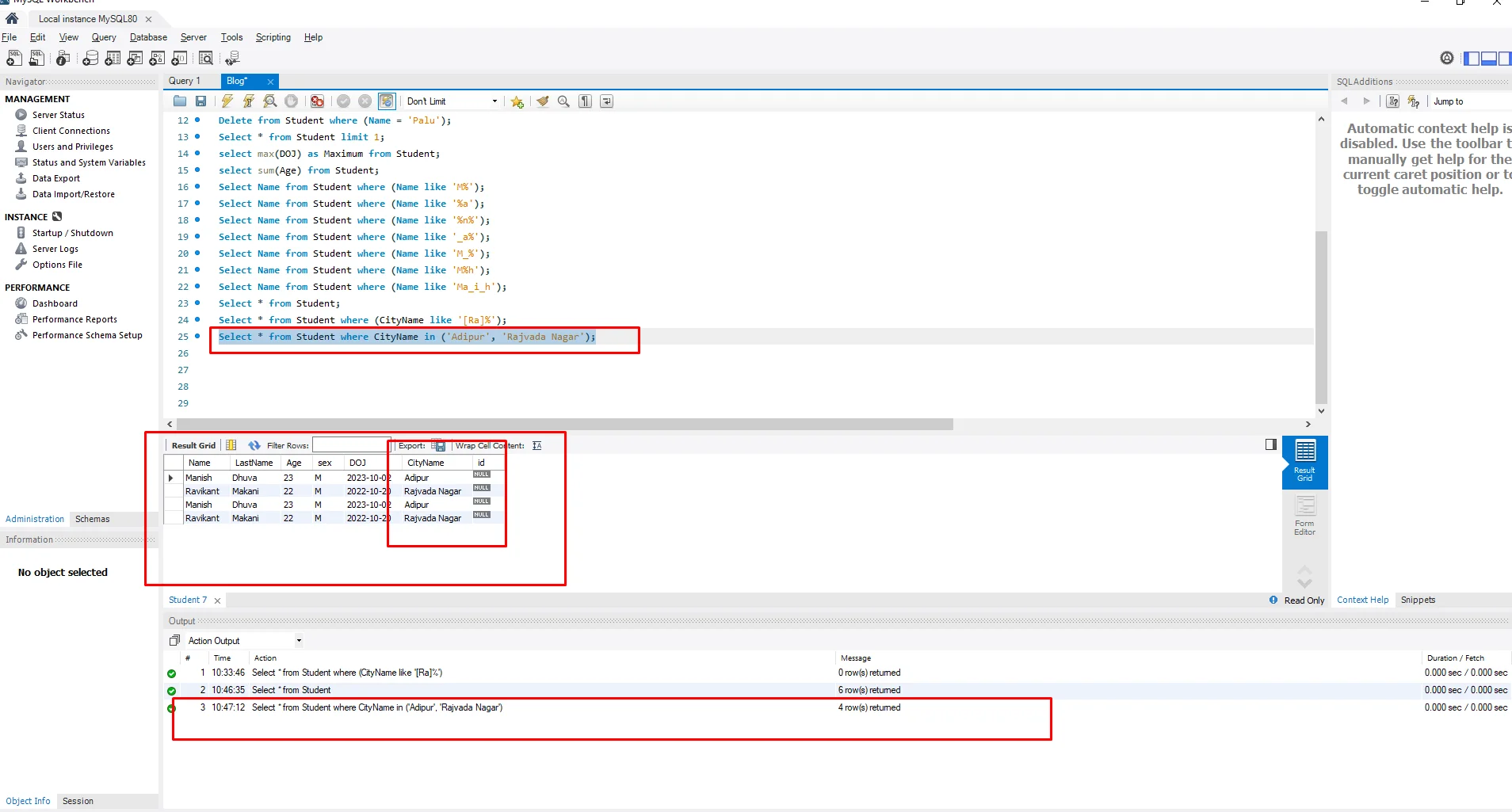The height and width of the screenshot is (812, 1512).
Task: Click the beautify query broom icon
Action: [x=543, y=101]
